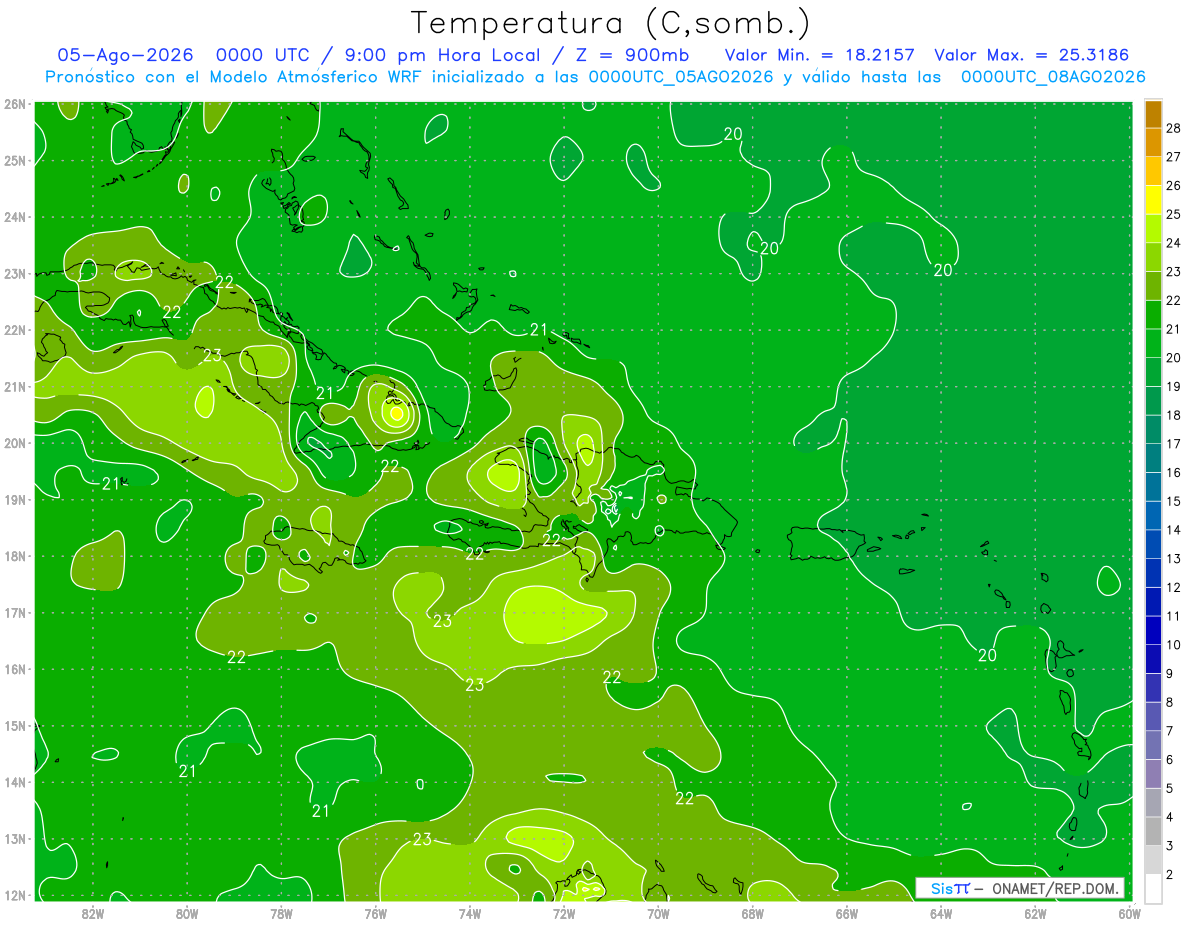
Task: Click color scale label '17'
Action: 1175,444
